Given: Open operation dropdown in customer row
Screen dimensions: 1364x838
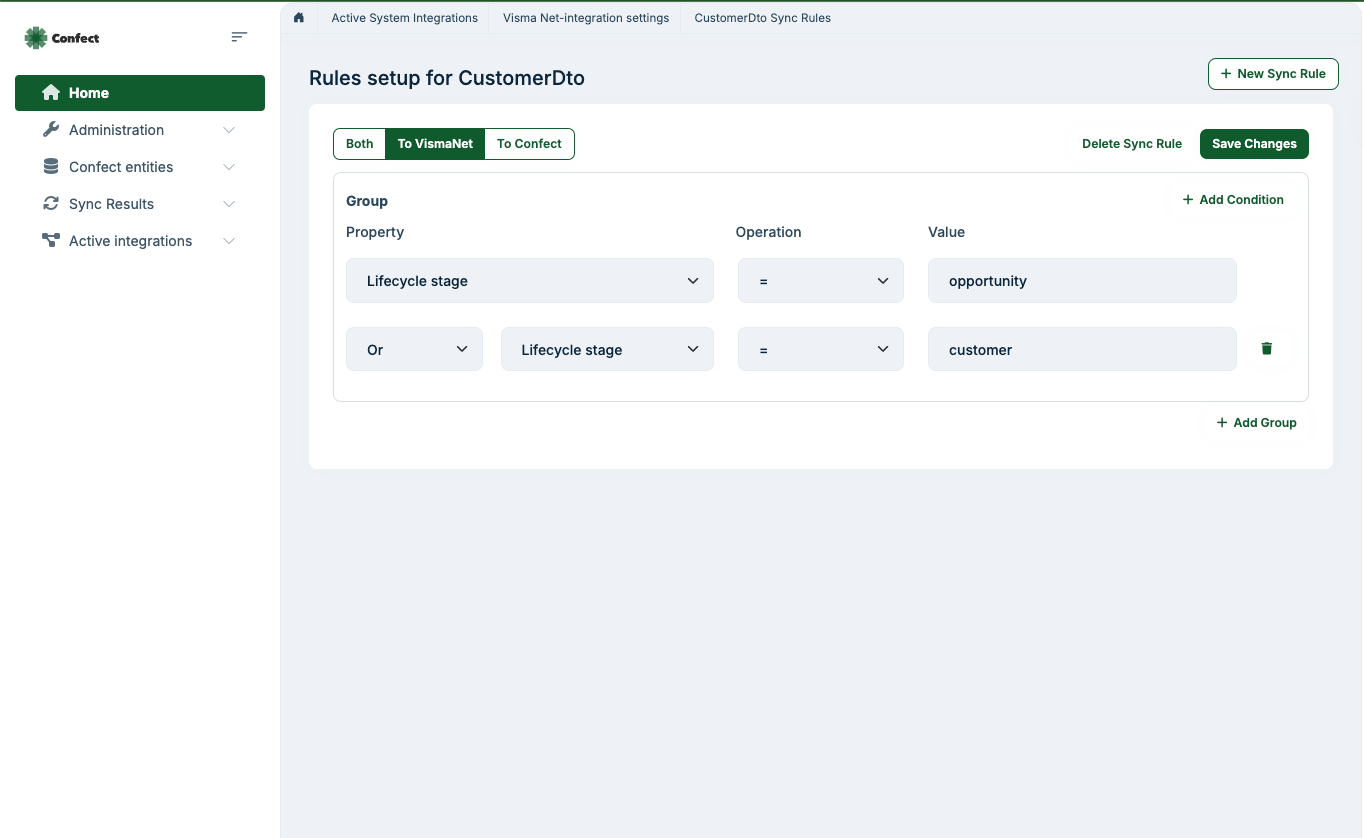Looking at the screenshot, I should (x=821, y=350).
